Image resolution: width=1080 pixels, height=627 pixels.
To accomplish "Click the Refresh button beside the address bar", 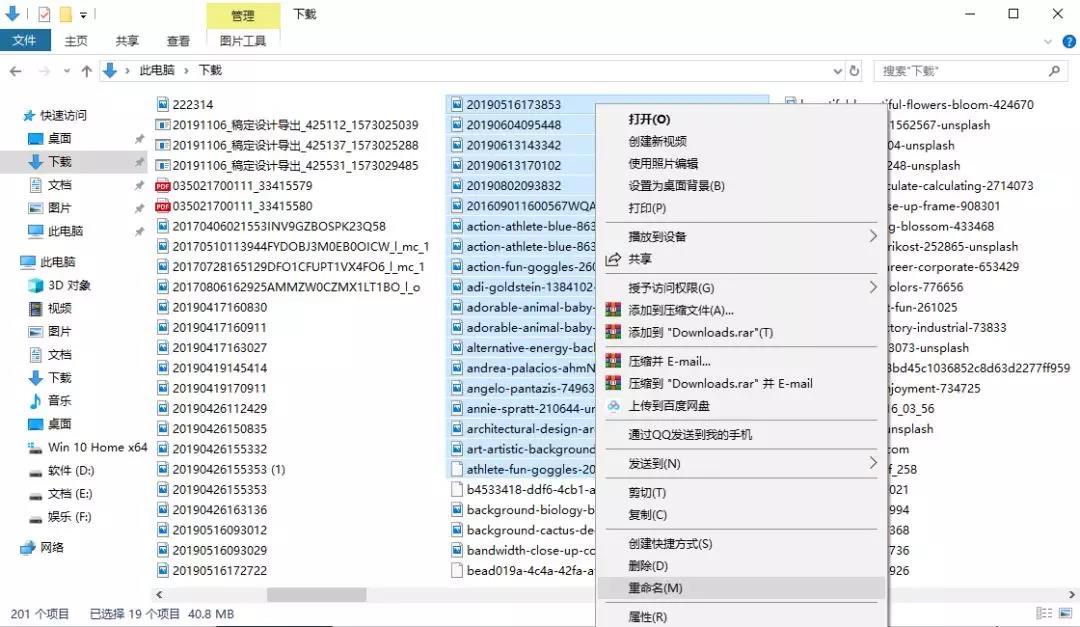I will 854,71.
